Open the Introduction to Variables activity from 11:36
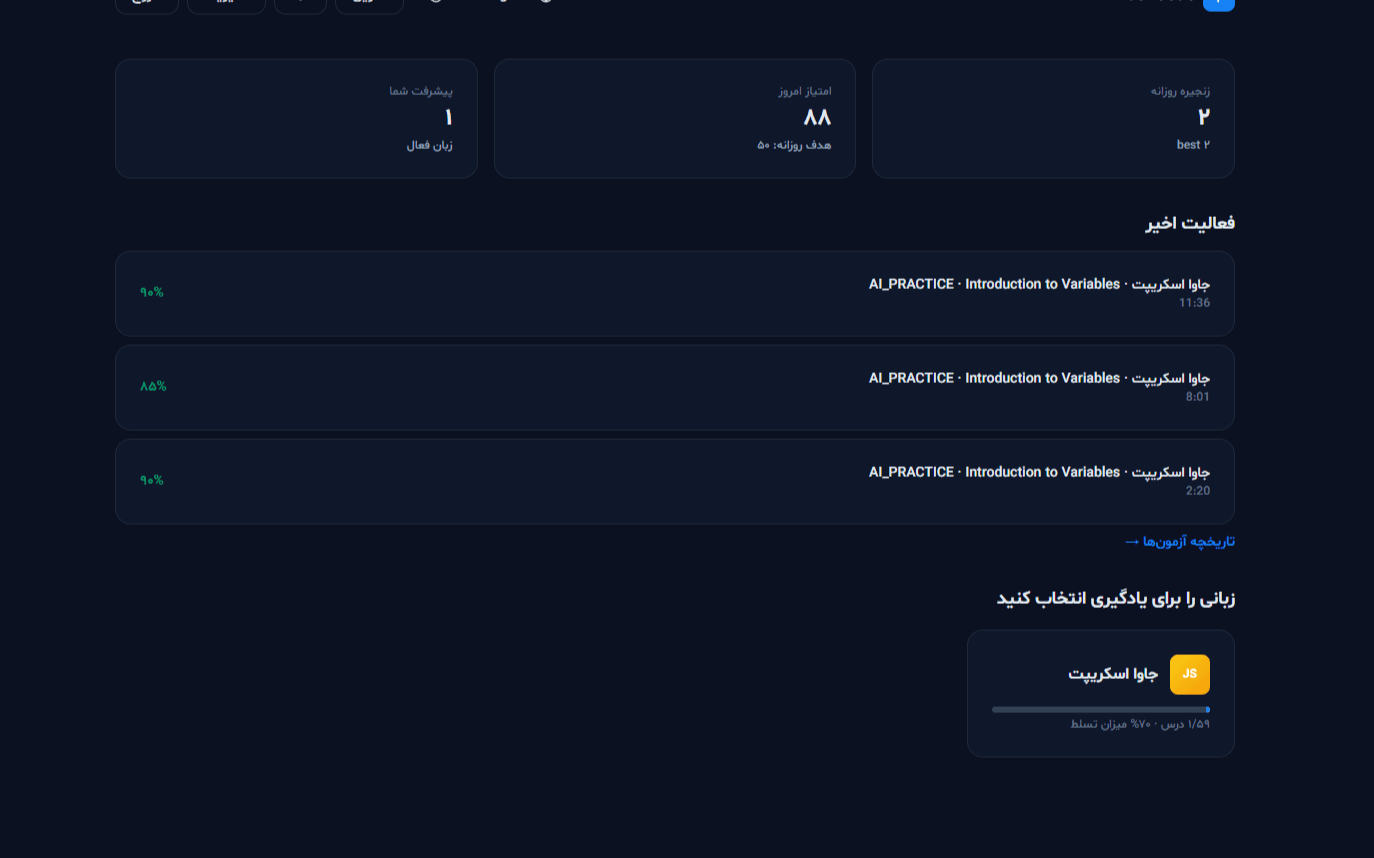 point(675,294)
